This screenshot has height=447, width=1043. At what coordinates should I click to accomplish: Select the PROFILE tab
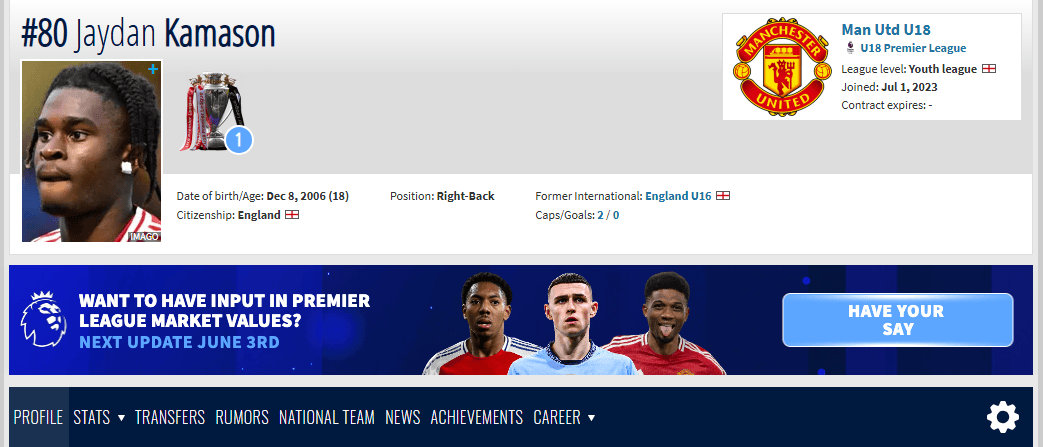39,417
